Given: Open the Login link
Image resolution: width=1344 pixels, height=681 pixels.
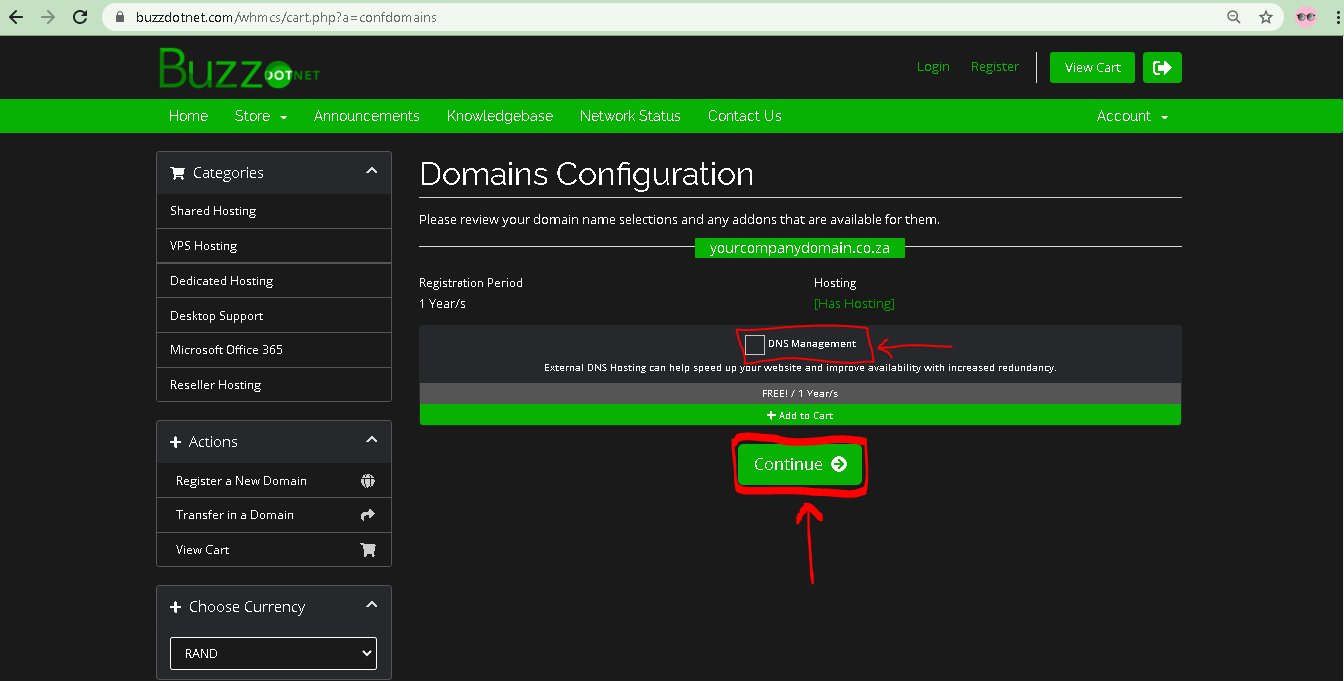Looking at the screenshot, I should [933, 67].
